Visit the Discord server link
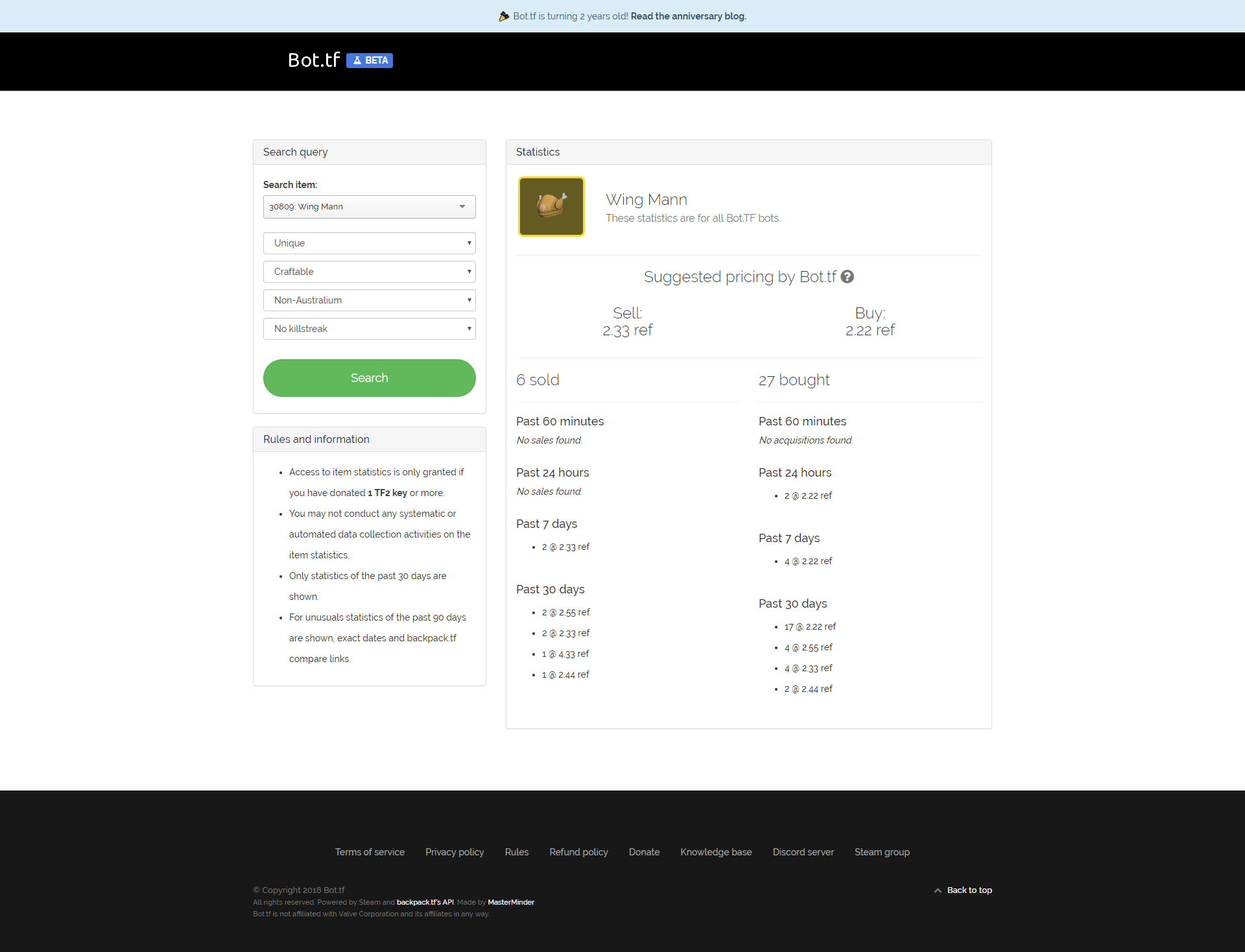 (x=803, y=852)
